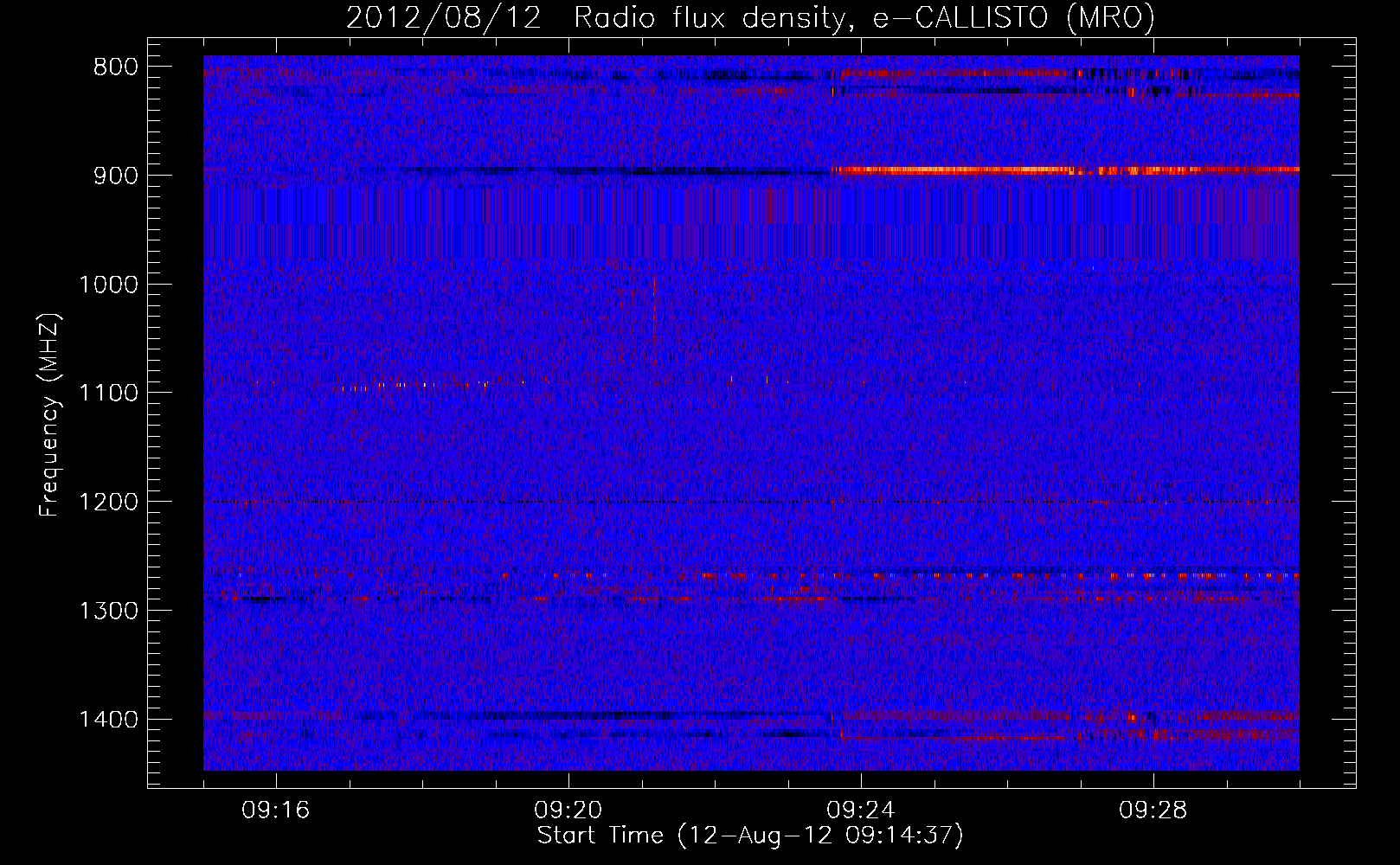Click the 09:16 time tick label

pos(275,811)
